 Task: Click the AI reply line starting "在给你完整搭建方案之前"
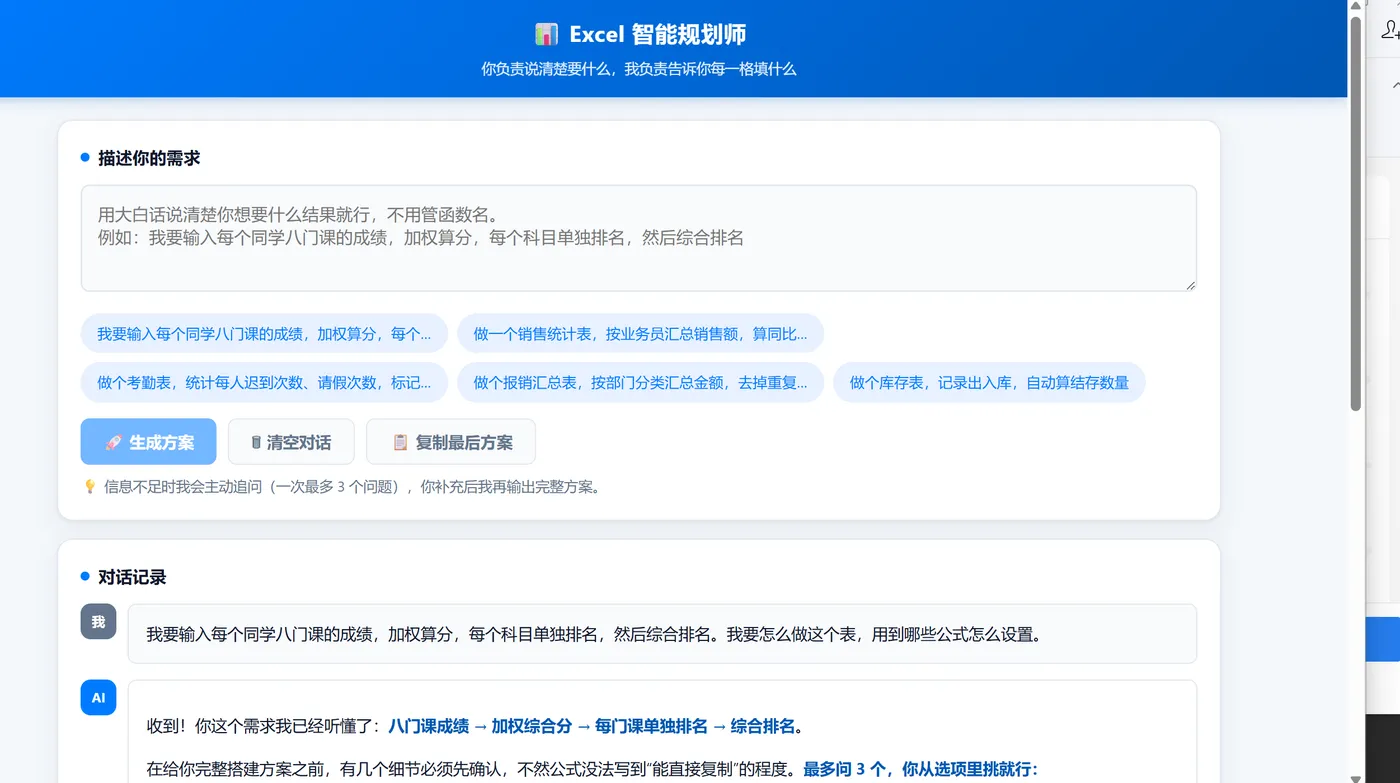pos(592,769)
